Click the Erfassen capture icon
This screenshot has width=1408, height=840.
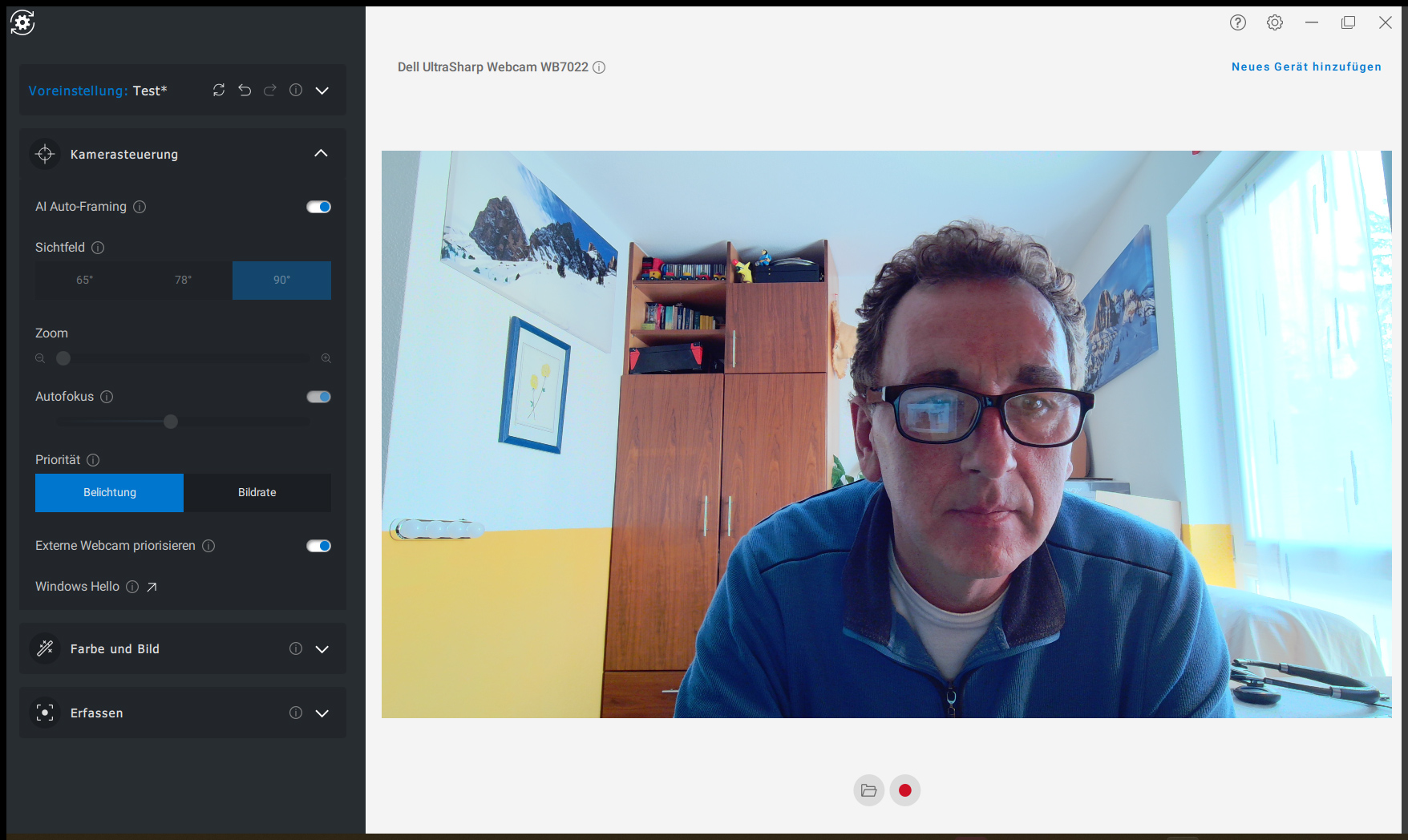point(45,713)
